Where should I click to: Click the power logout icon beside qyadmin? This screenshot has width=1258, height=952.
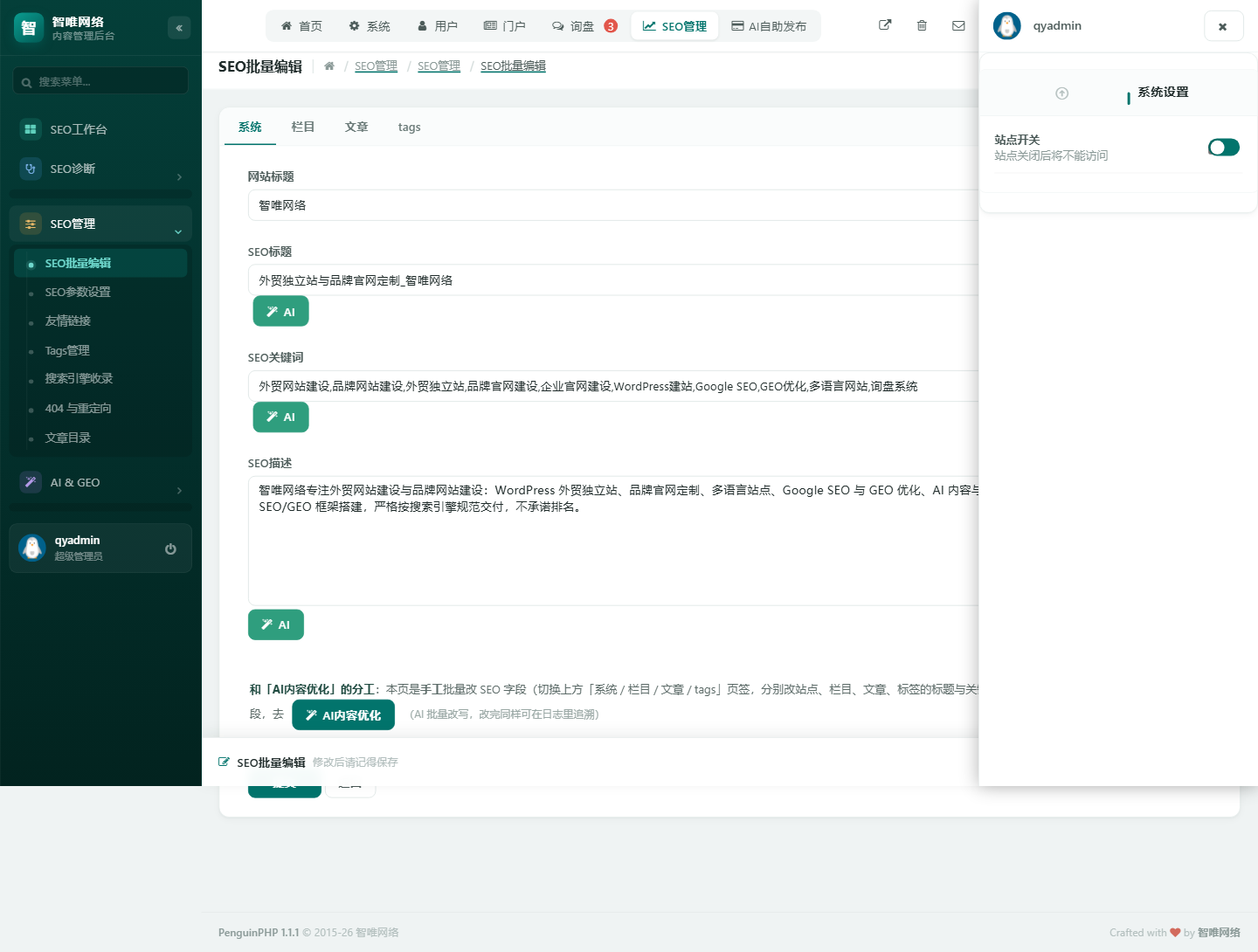pos(170,548)
